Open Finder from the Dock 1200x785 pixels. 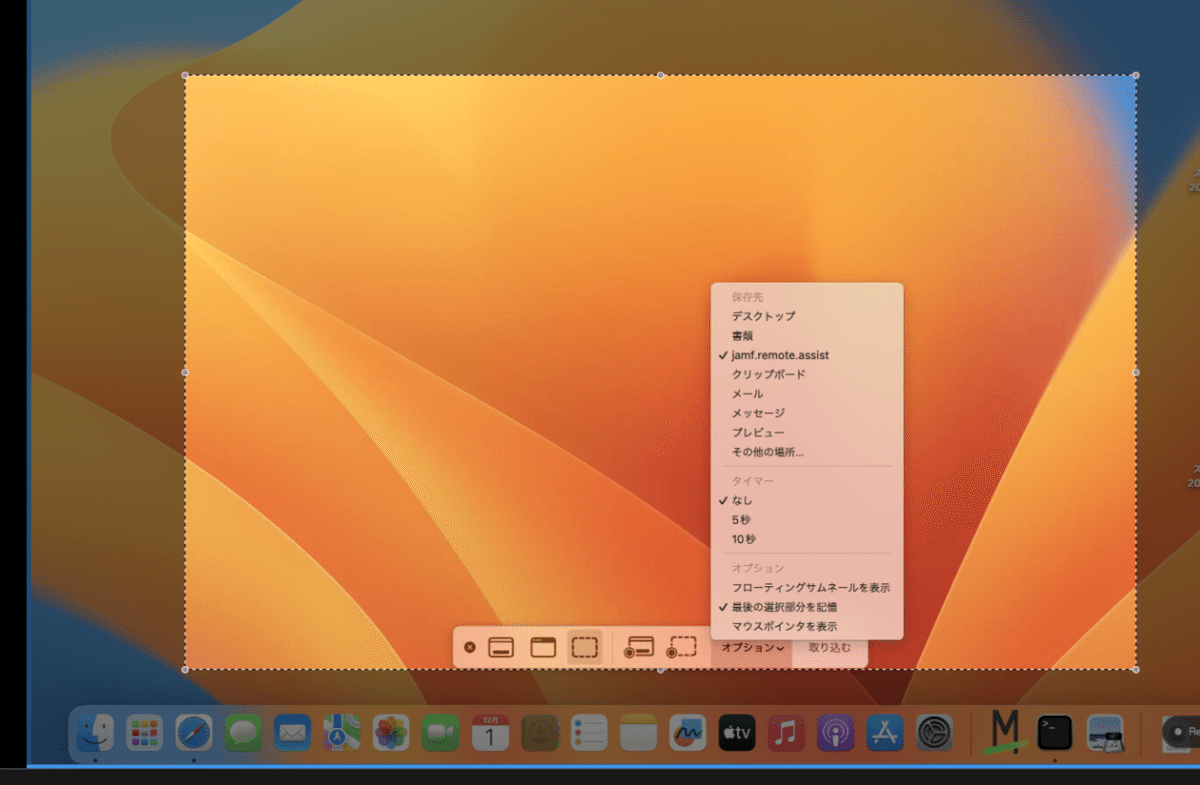click(x=96, y=733)
